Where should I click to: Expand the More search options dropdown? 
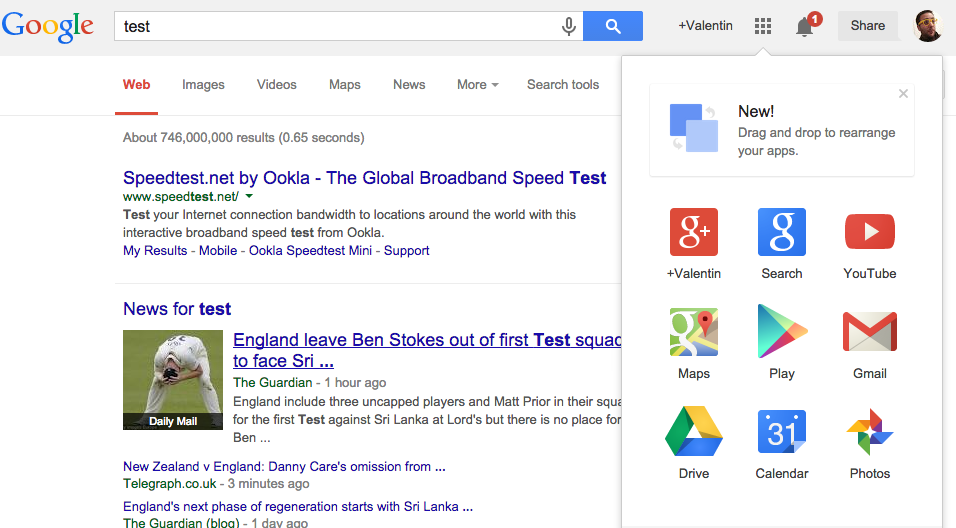coord(477,85)
